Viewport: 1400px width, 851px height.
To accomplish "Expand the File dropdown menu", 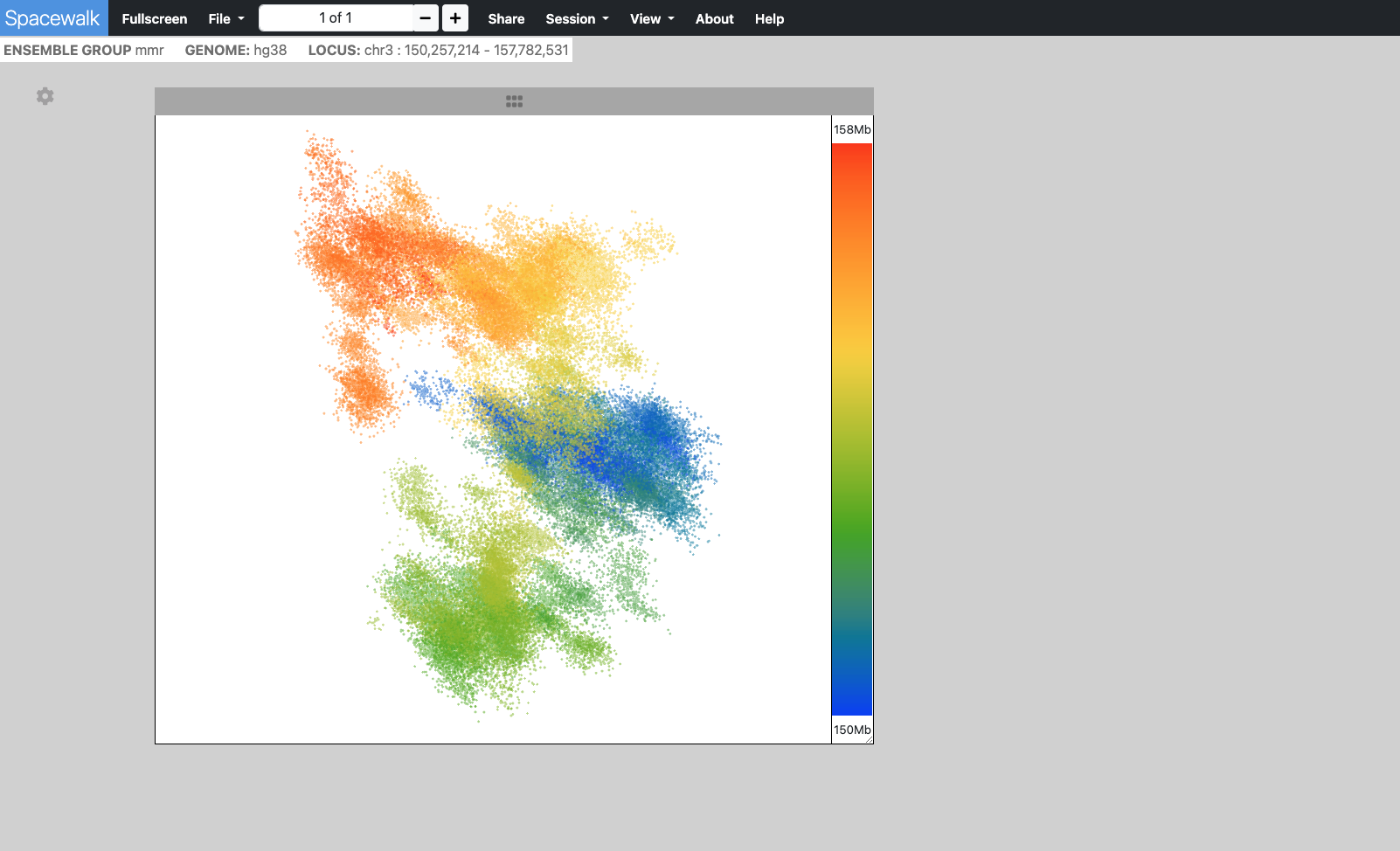I will pos(225,18).
